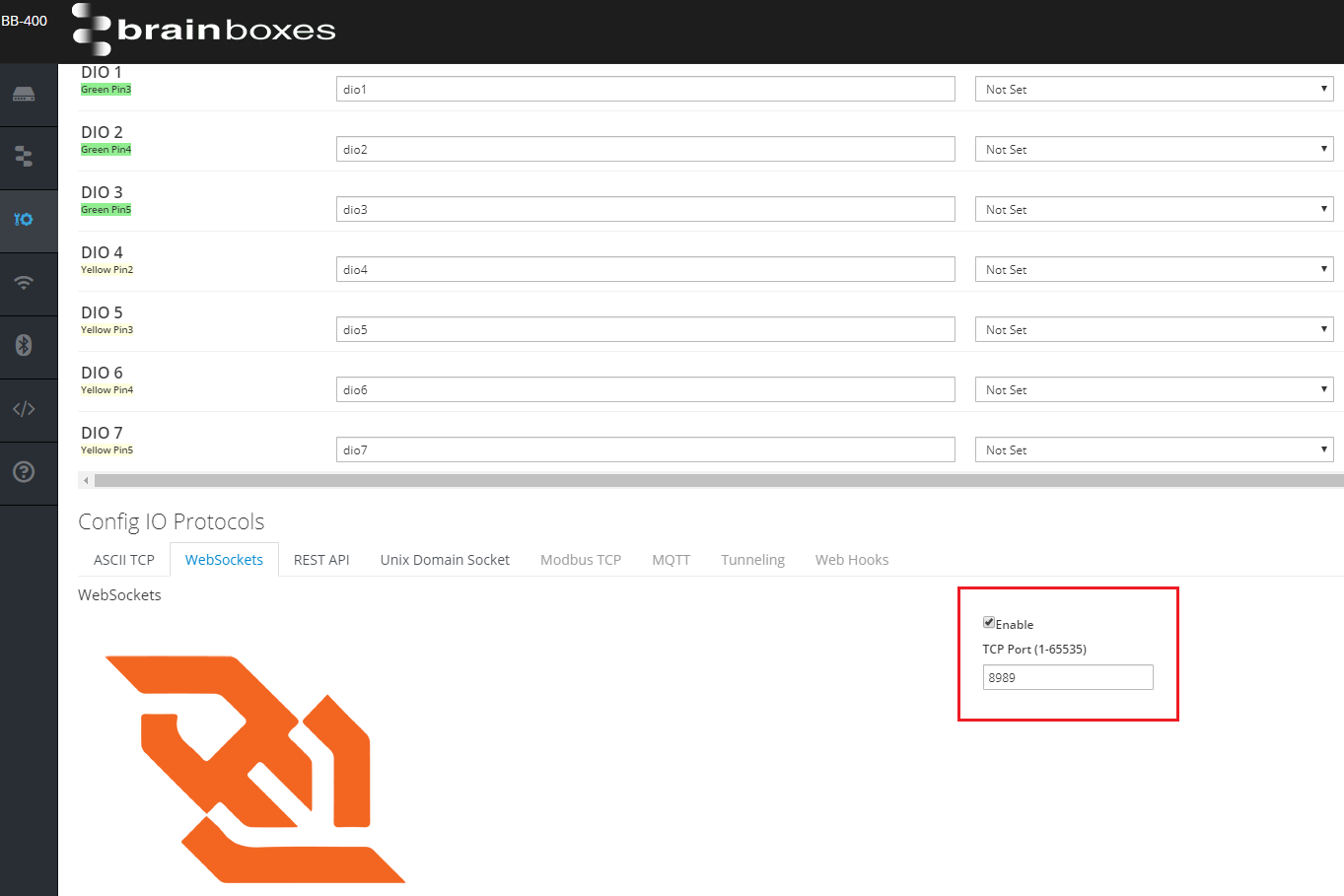Click the TCP Port input field
The image size is (1344, 896).
click(1067, 677)
